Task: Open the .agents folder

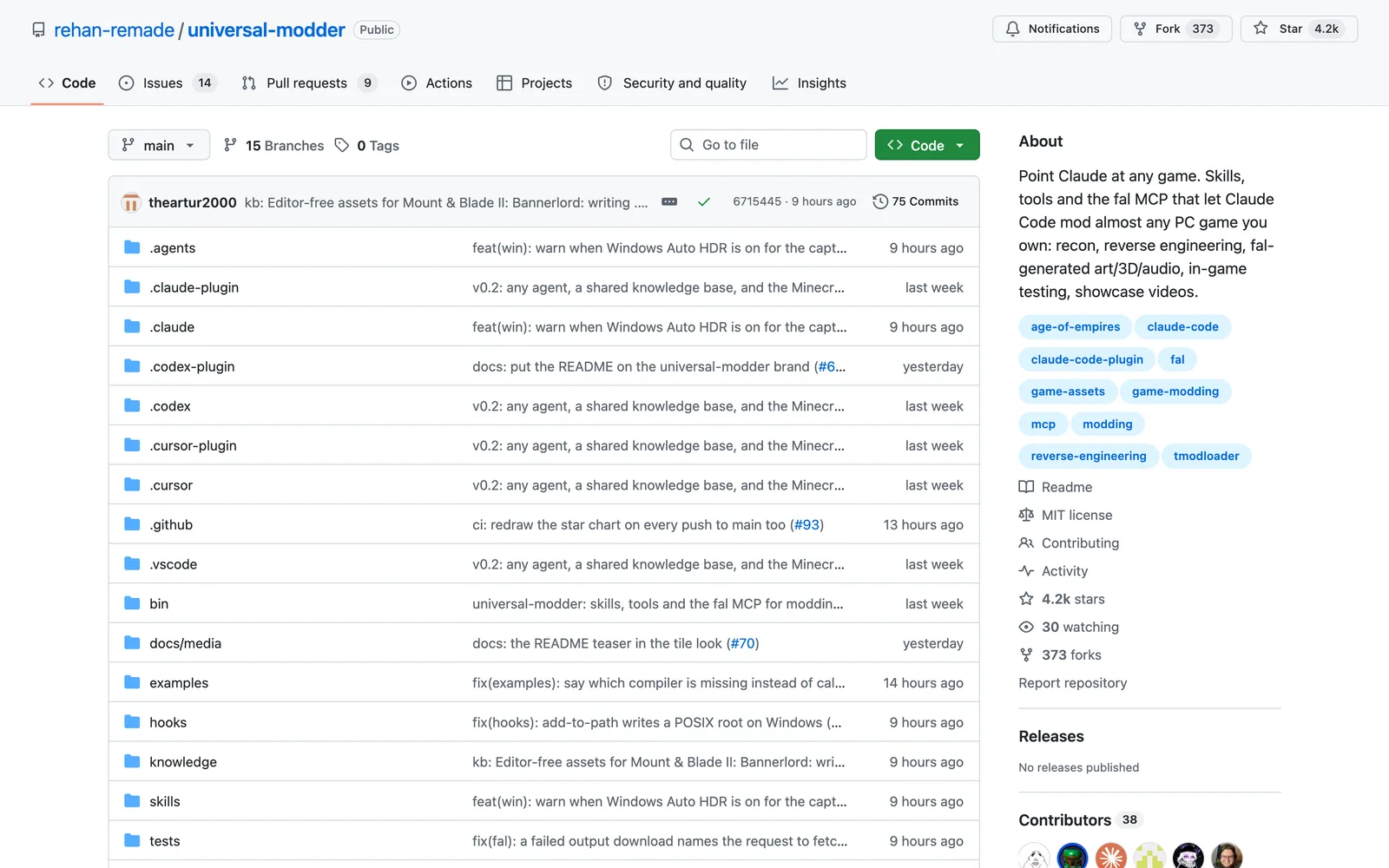Action: pos(172,247)
